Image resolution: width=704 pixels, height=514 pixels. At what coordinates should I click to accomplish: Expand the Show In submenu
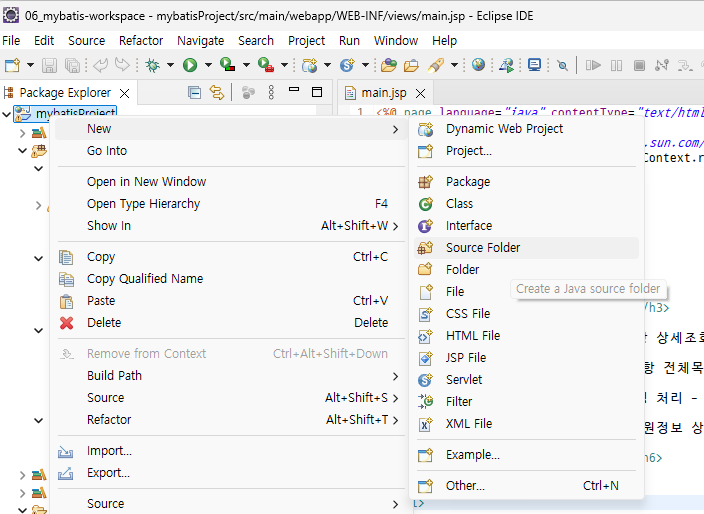pyautogui.click(x=231, y=226)
